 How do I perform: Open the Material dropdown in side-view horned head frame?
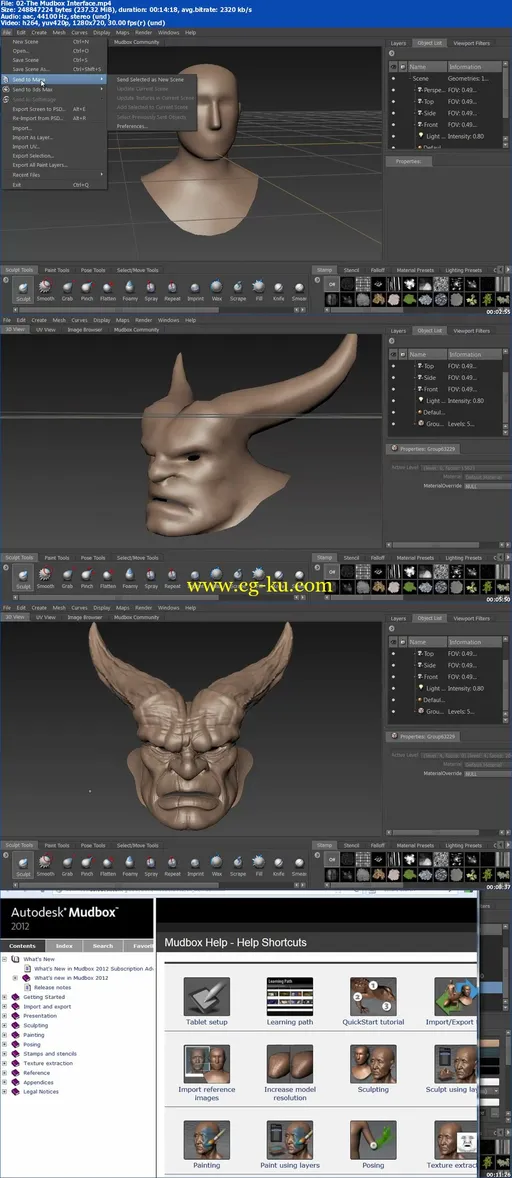[486, 476]
